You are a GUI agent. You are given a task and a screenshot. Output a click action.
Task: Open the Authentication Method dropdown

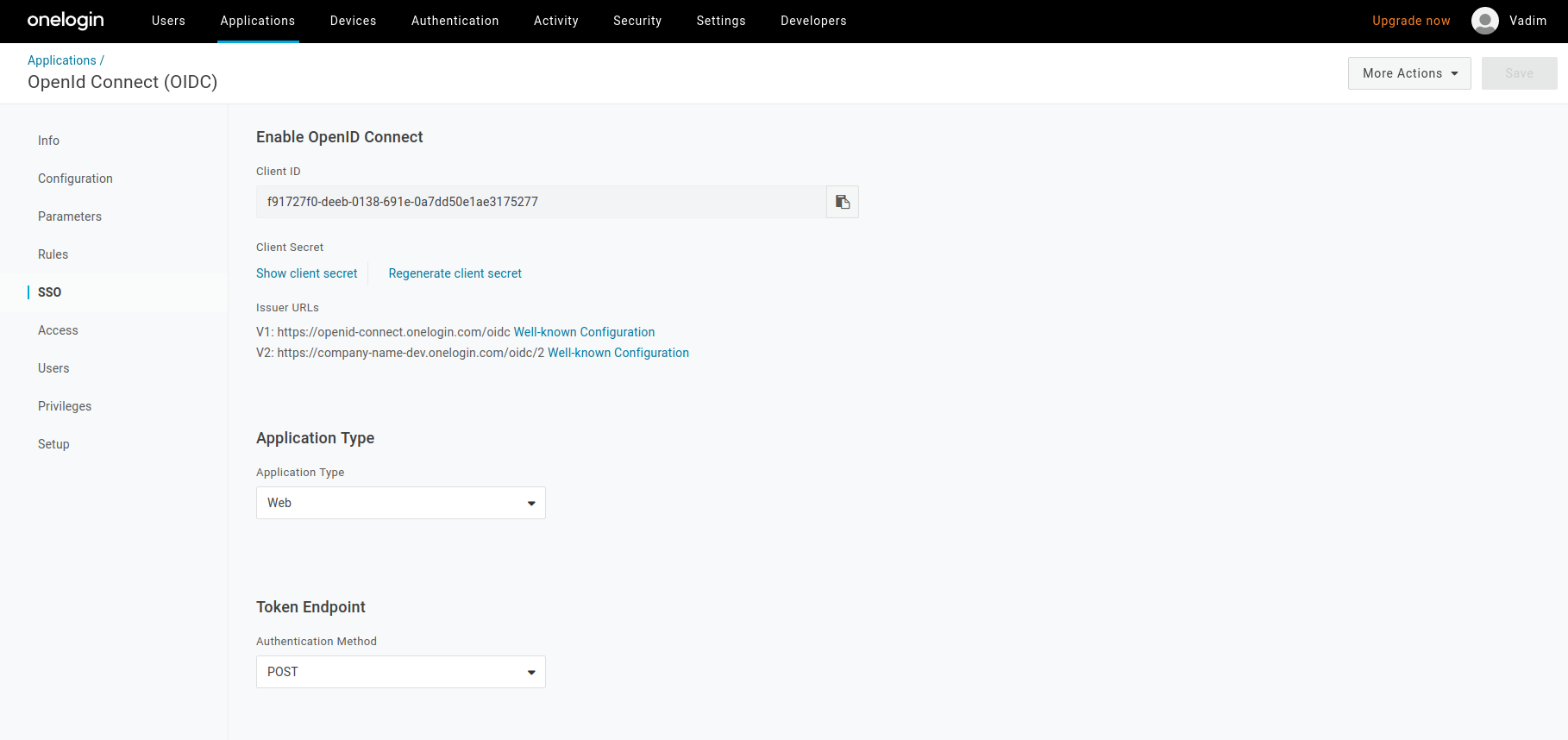[x=400, y=672]
